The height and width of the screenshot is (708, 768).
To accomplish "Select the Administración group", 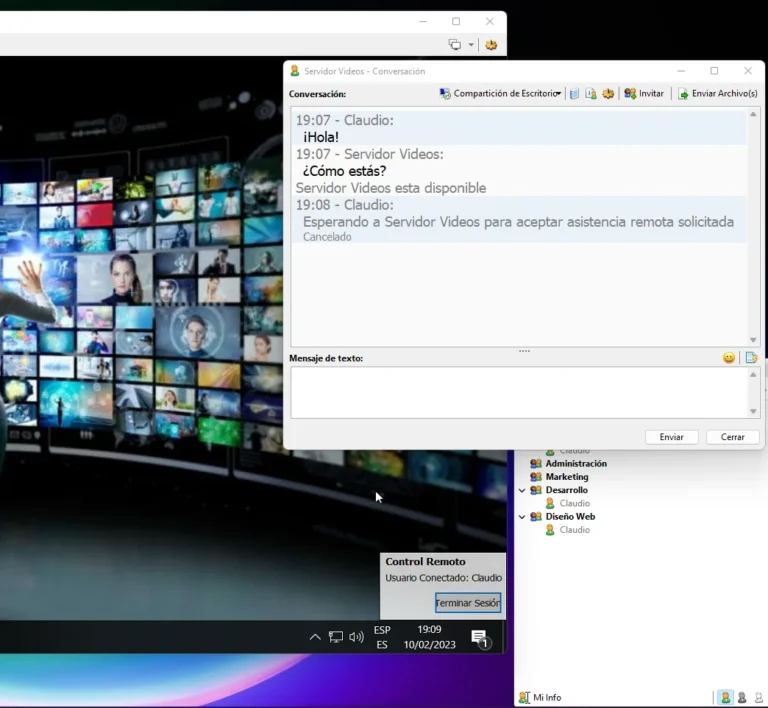I will pyautogui.click(x=575, y=464).
